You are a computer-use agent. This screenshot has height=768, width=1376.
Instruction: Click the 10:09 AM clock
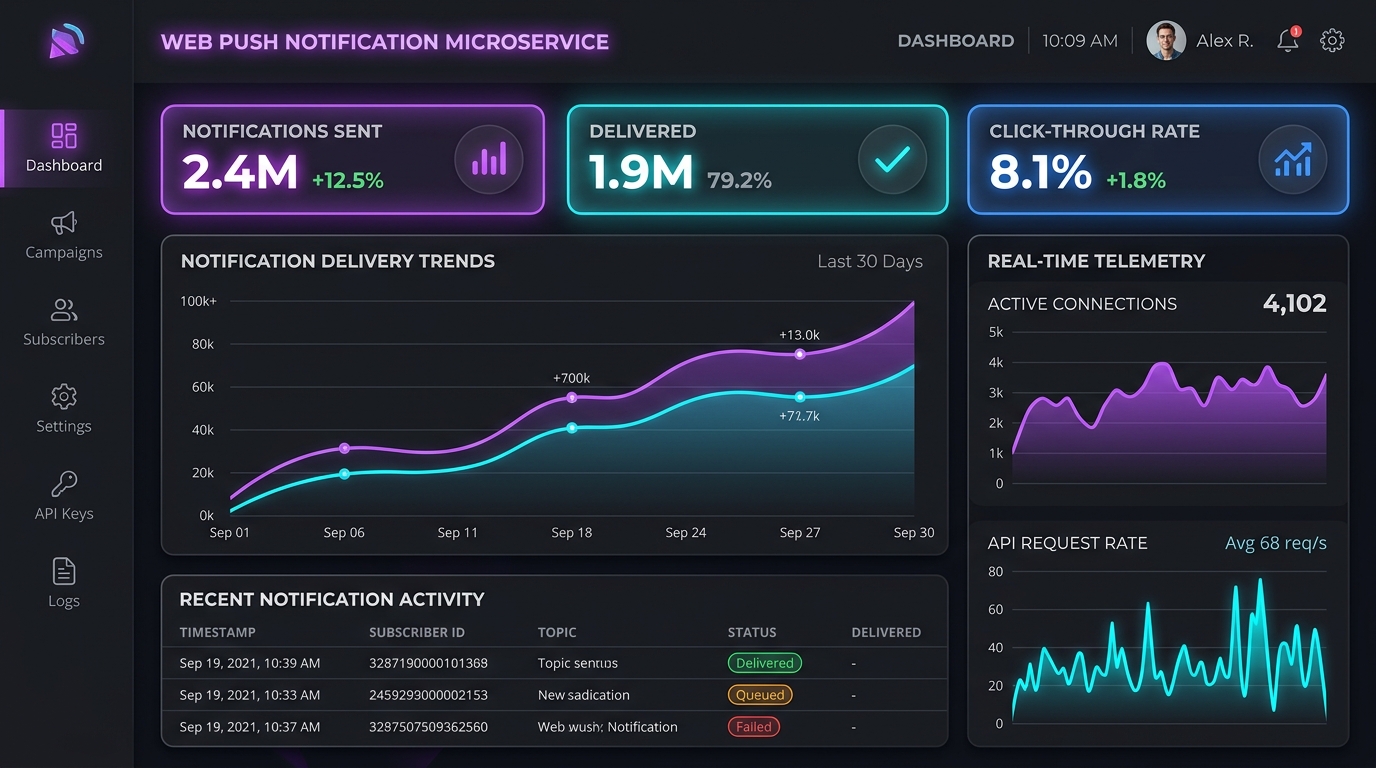(1080, 41)
